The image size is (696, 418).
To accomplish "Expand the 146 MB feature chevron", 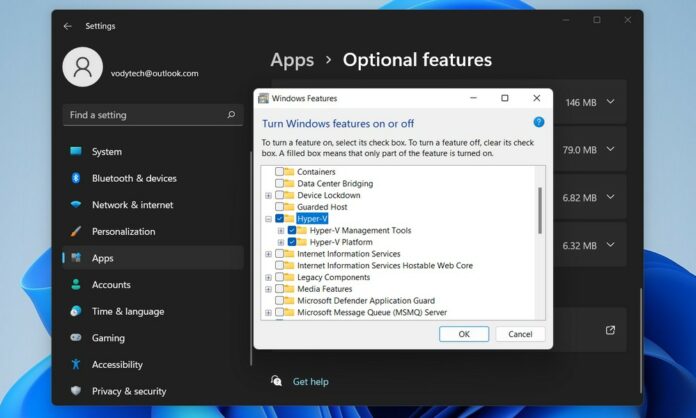I will pyautogui.click(x=611, y=102).
